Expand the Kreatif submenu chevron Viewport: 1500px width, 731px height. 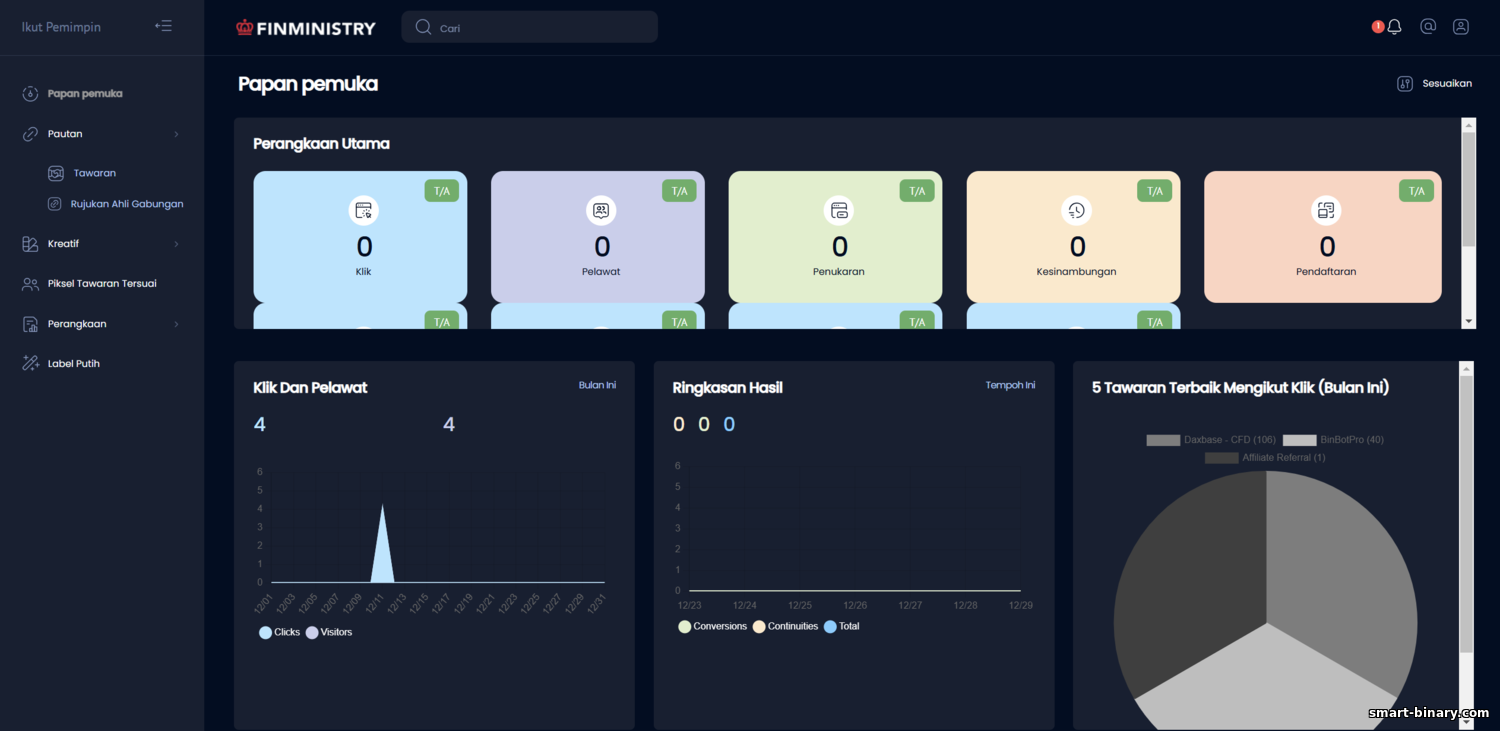coord(176,244)
